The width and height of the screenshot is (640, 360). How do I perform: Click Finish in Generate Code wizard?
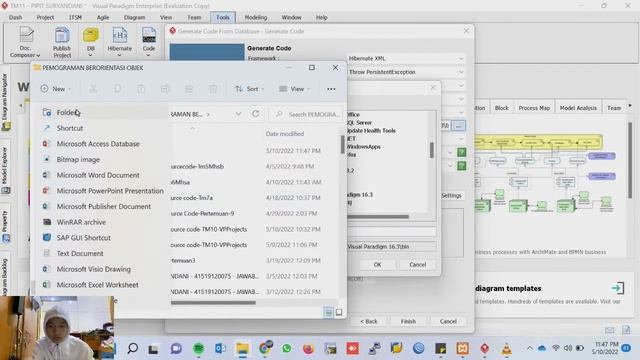click(408, 321)
